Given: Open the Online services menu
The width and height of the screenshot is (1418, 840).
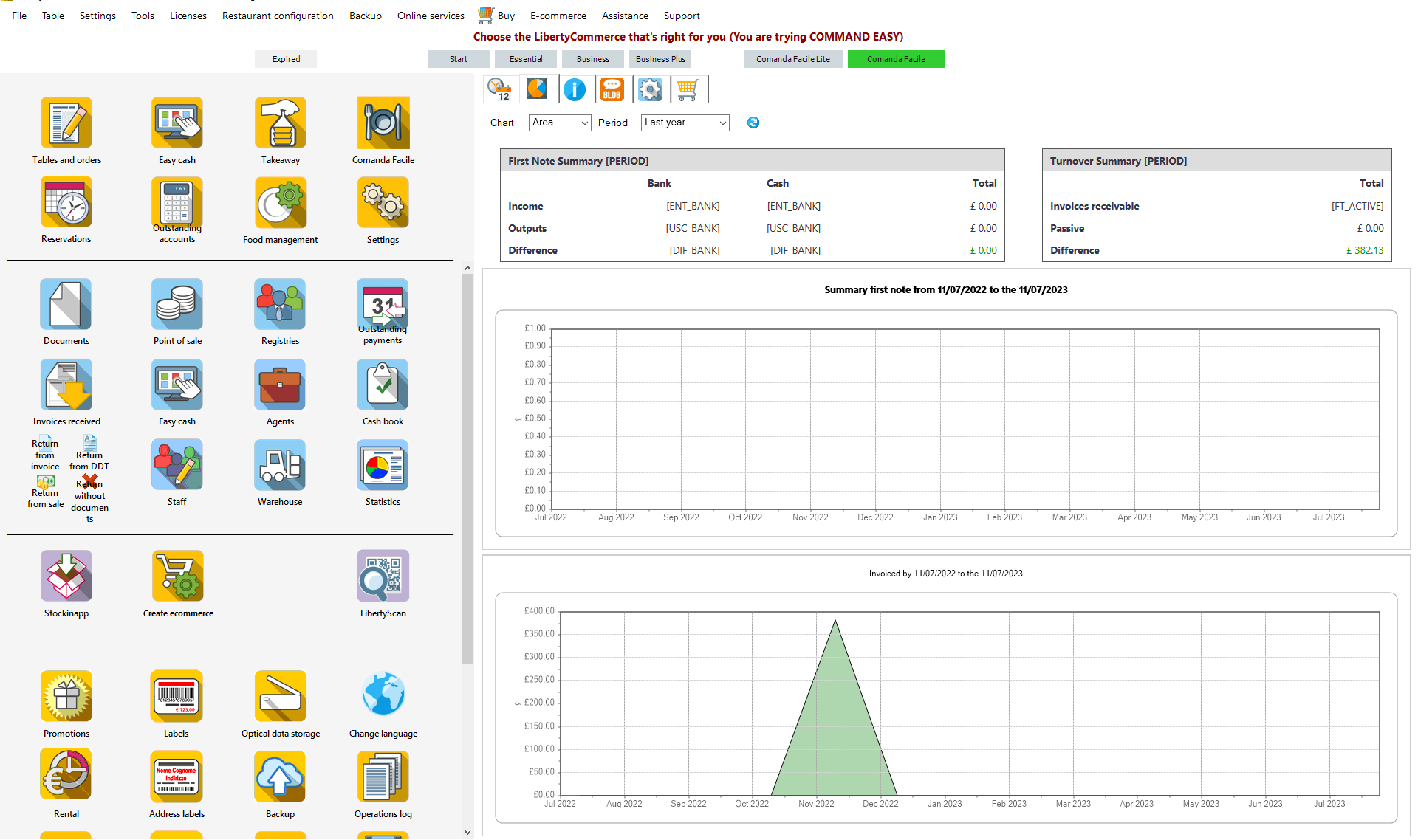Looking at the screenshot, I should point(431,16).
